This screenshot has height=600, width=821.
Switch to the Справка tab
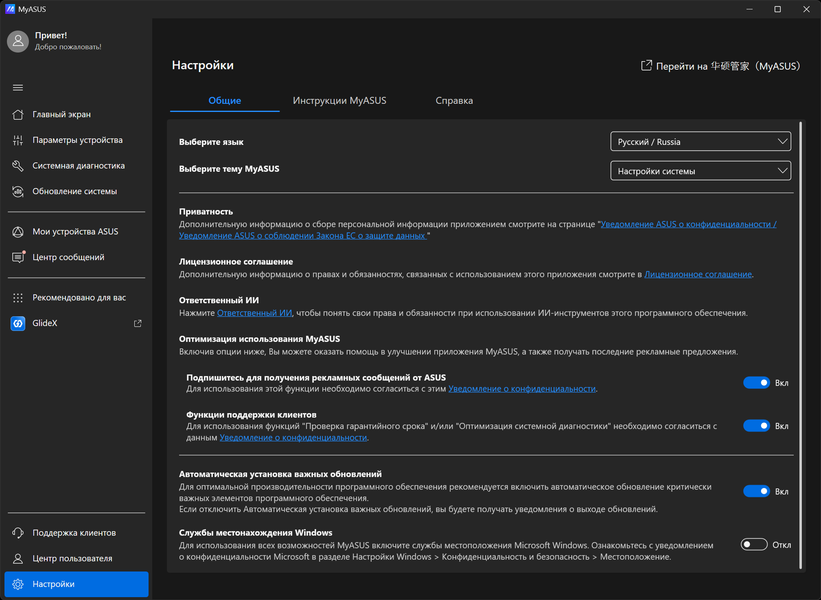(454, 101)
